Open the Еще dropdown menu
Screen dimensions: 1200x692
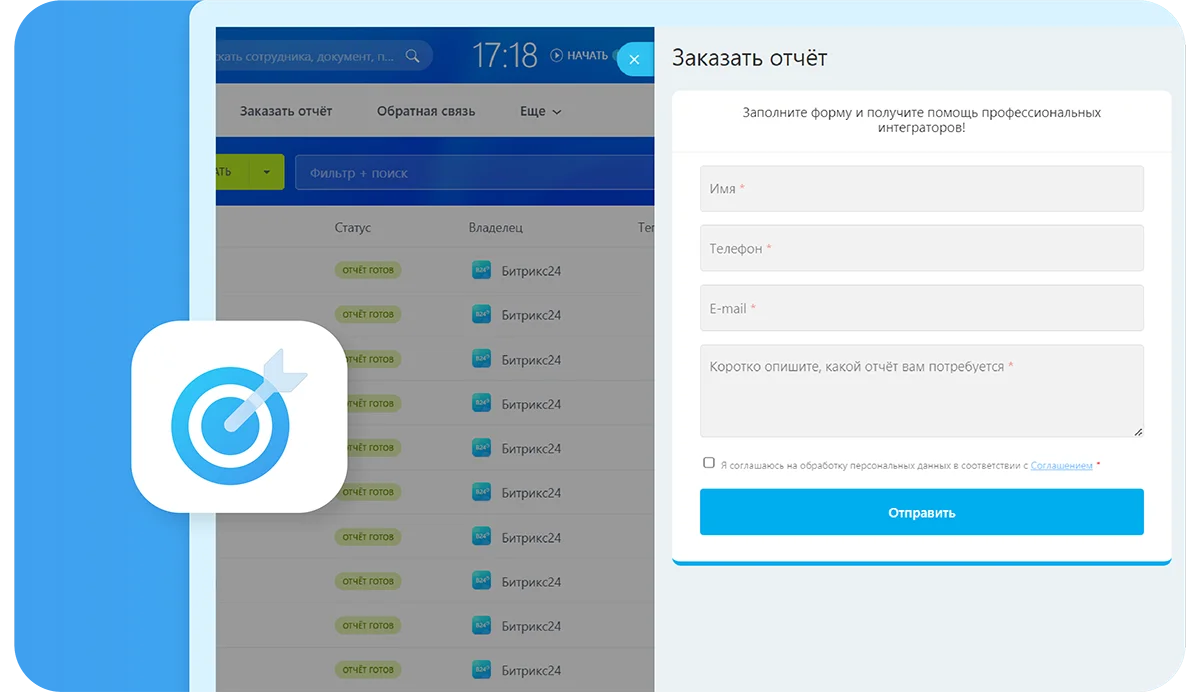(x=539, y=111)
